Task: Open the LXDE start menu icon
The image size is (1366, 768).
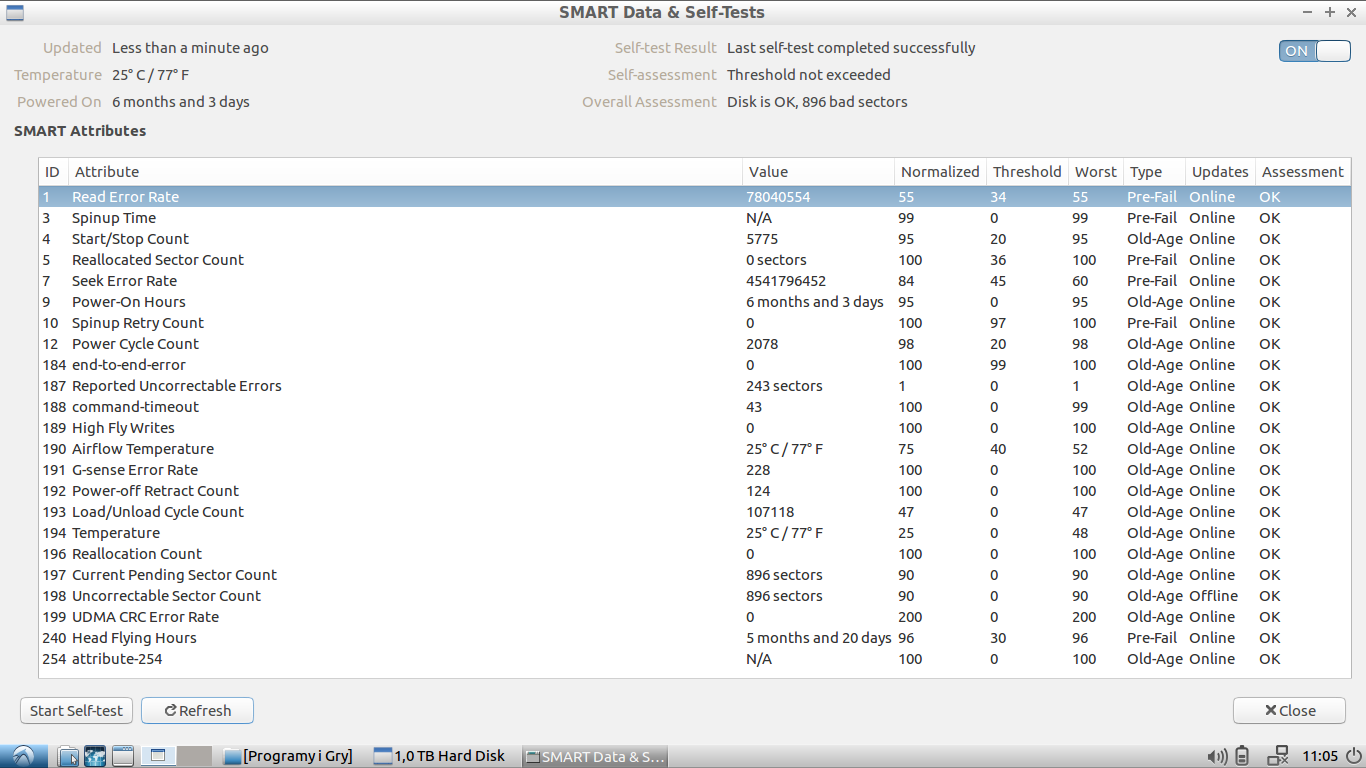Action: 23,756
